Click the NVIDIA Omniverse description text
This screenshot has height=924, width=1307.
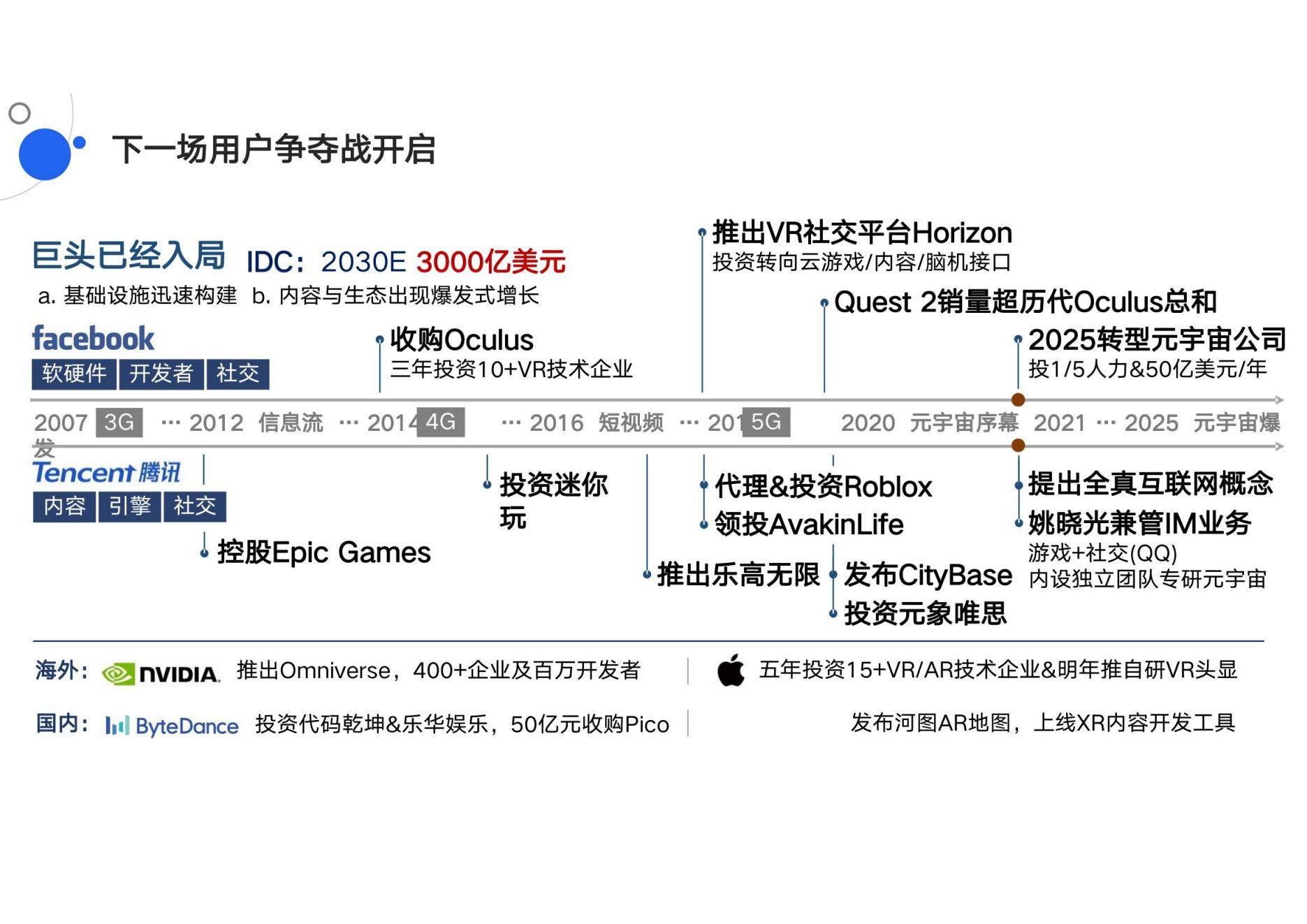click(439, 670)
